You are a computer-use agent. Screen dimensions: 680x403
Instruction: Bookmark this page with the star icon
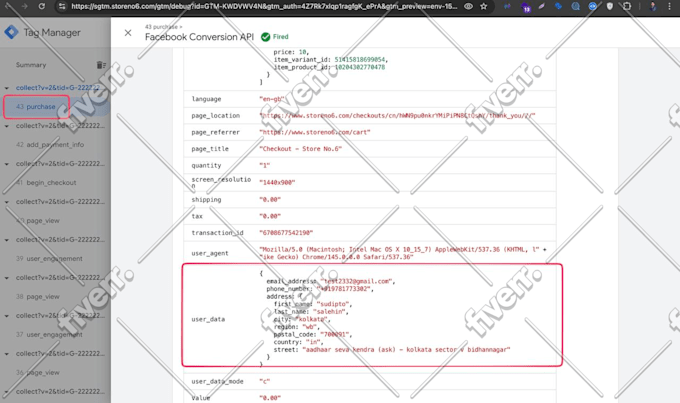484,6
